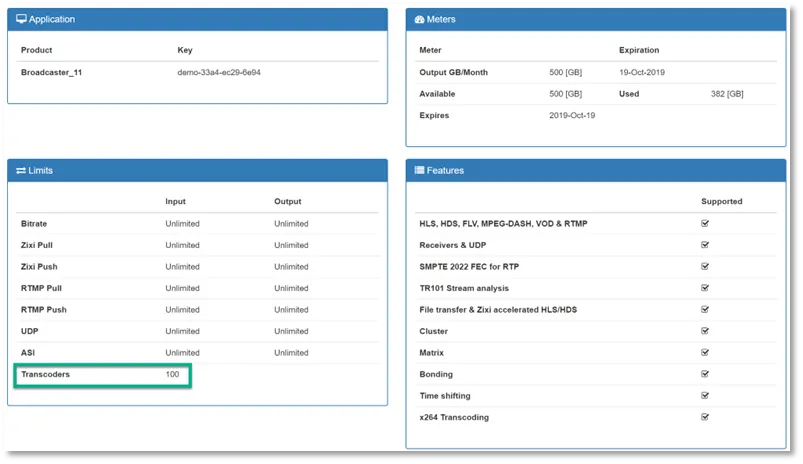Screen dimensions: 803x464
Task: Click the 2019-Oct-19 expires value
Action: [x=572, y=115]
